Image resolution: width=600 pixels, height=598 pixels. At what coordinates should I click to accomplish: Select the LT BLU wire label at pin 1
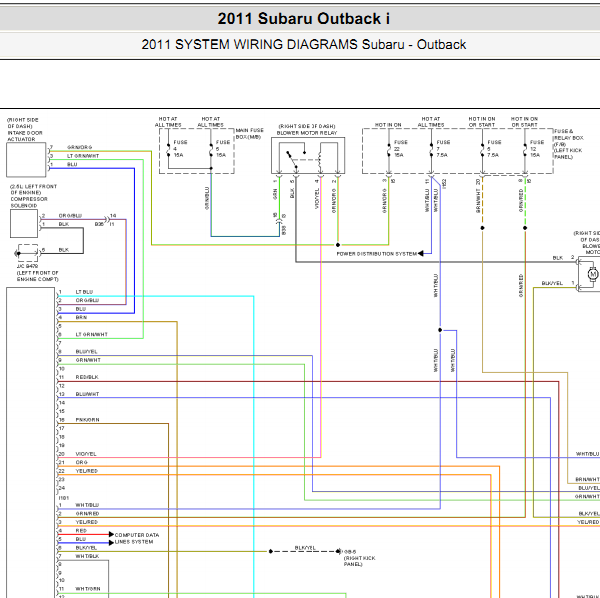84,292
